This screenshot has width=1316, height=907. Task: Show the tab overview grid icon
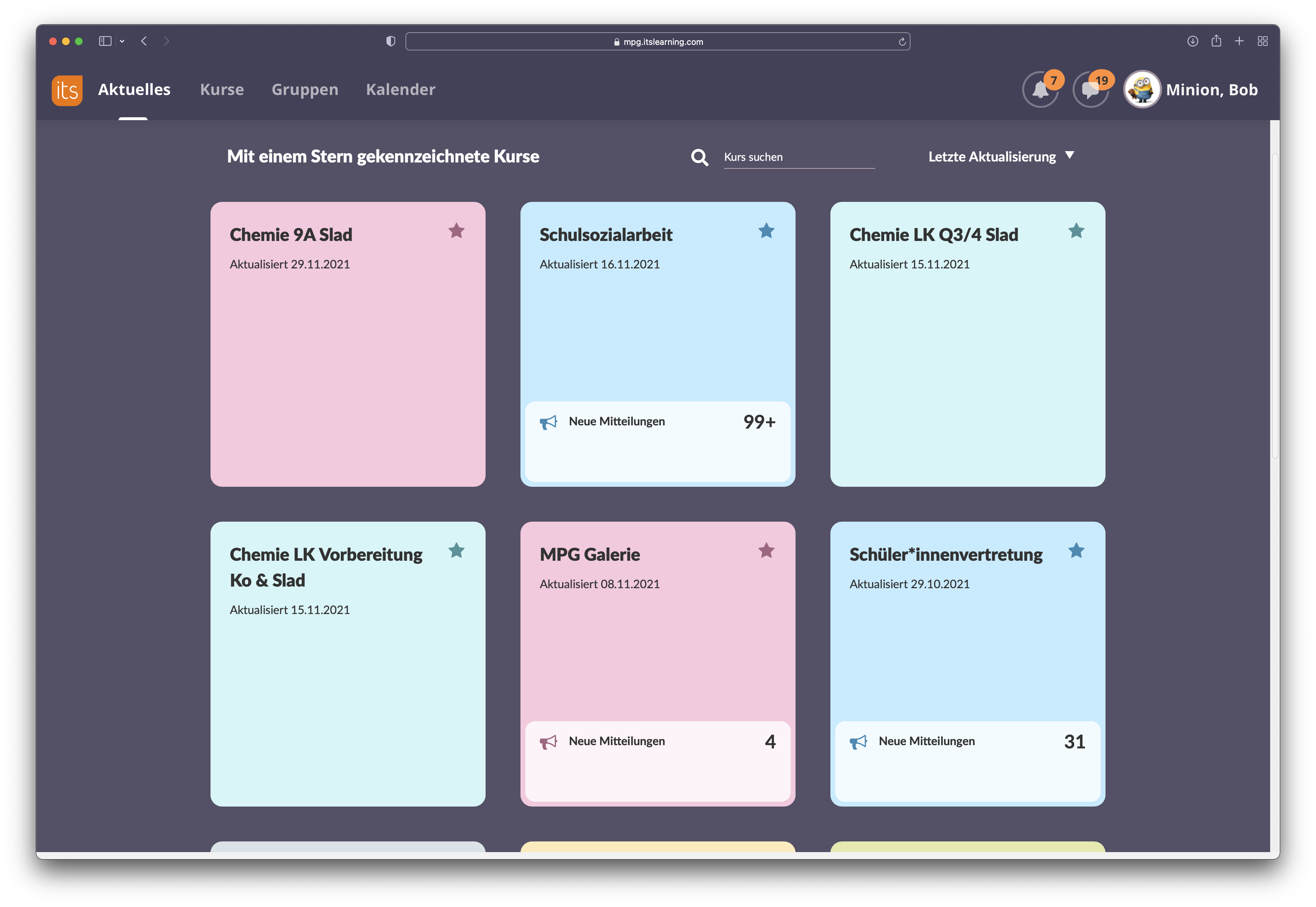coord(1263,41)
